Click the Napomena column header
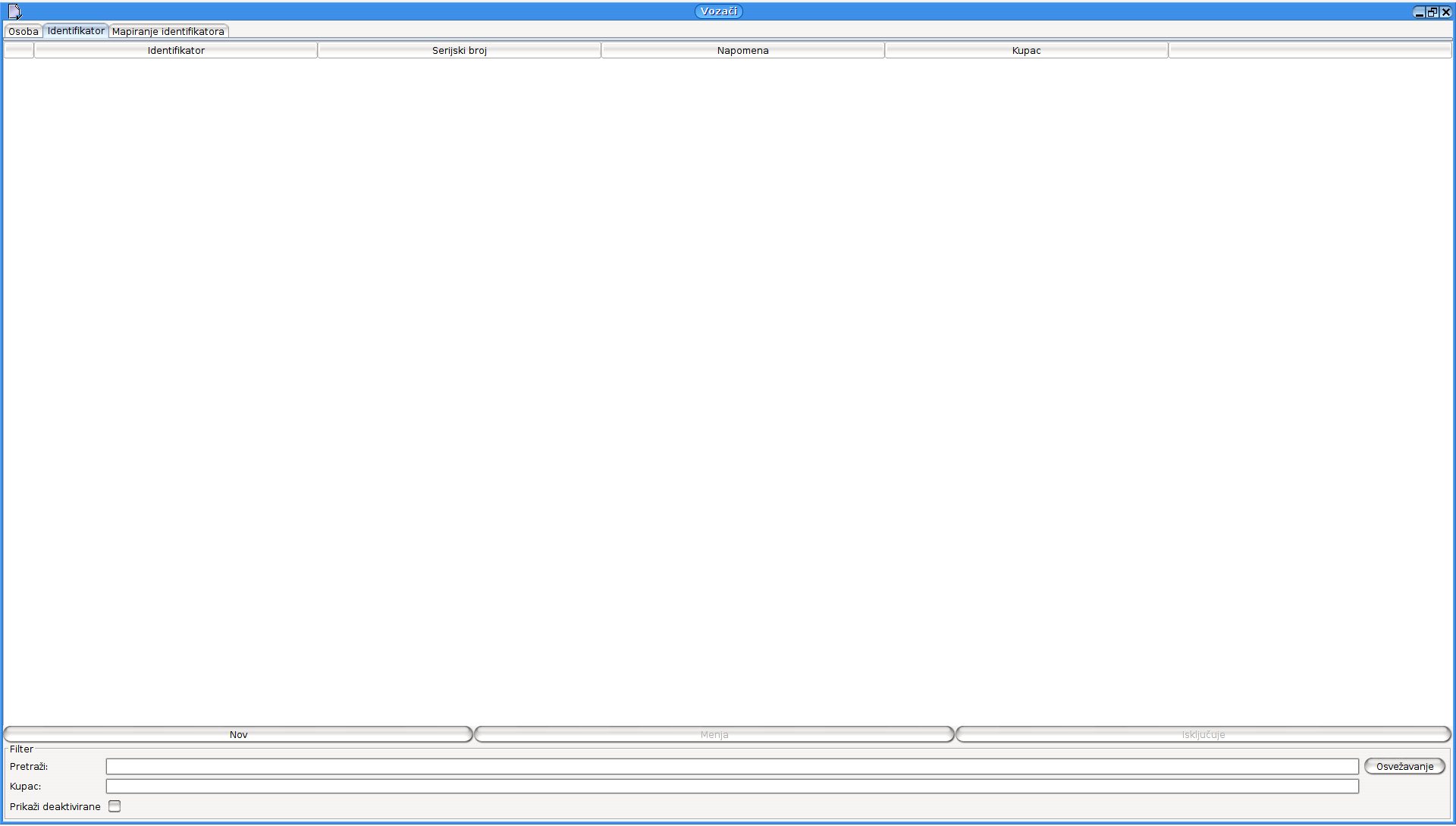This screenshot has height=826, width=1456. [x=742, y=50]
